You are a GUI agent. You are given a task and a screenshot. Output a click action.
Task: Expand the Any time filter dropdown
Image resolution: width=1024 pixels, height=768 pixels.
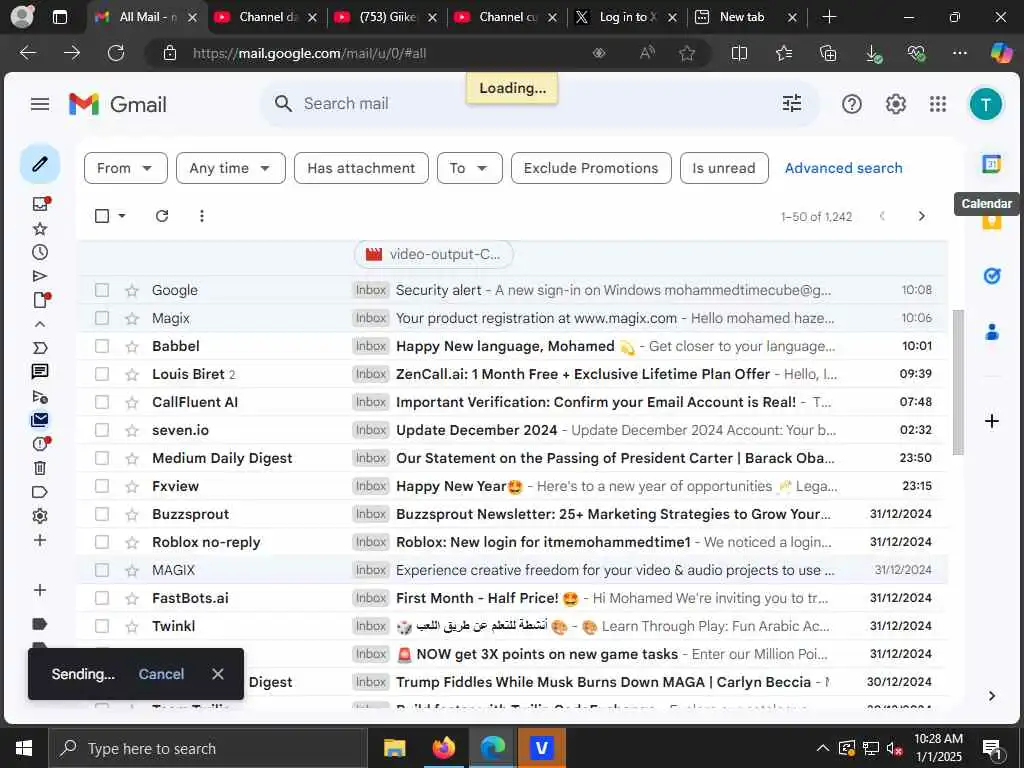pyautogui.click(x=231, y=168)
